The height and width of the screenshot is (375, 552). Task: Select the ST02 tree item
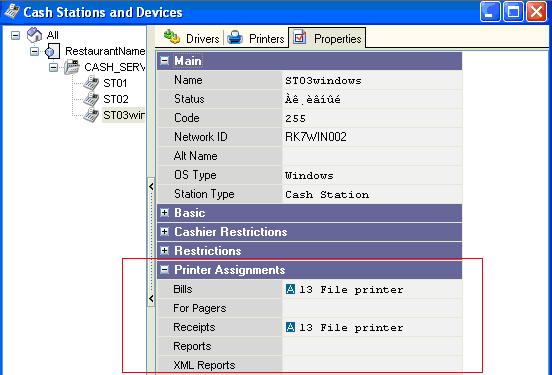click(x=116, y=99)
